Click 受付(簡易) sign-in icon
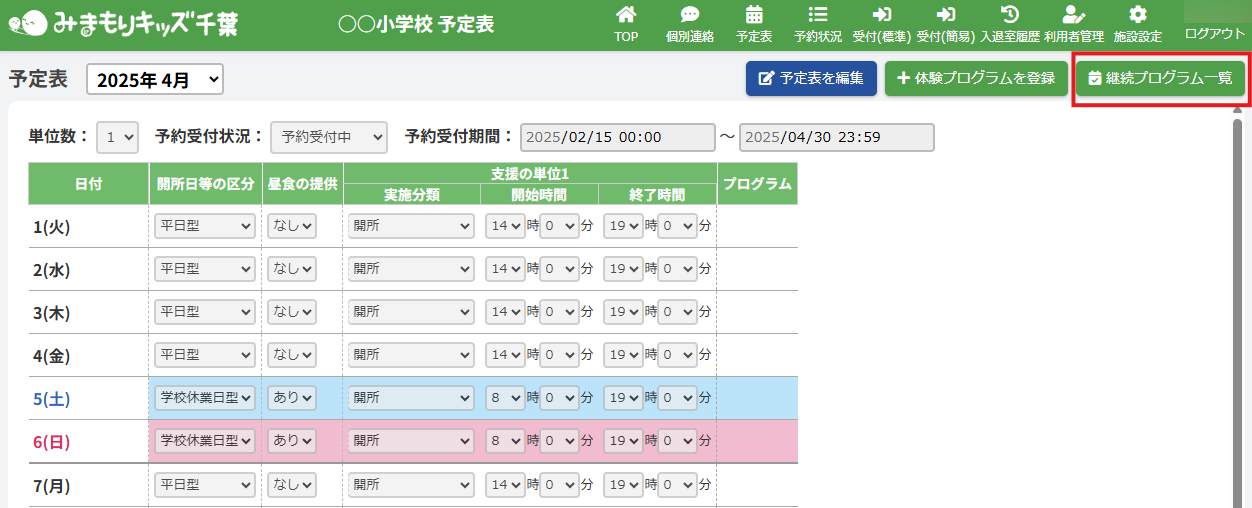Screen dimensions: 1252x508 pos(945,16)
